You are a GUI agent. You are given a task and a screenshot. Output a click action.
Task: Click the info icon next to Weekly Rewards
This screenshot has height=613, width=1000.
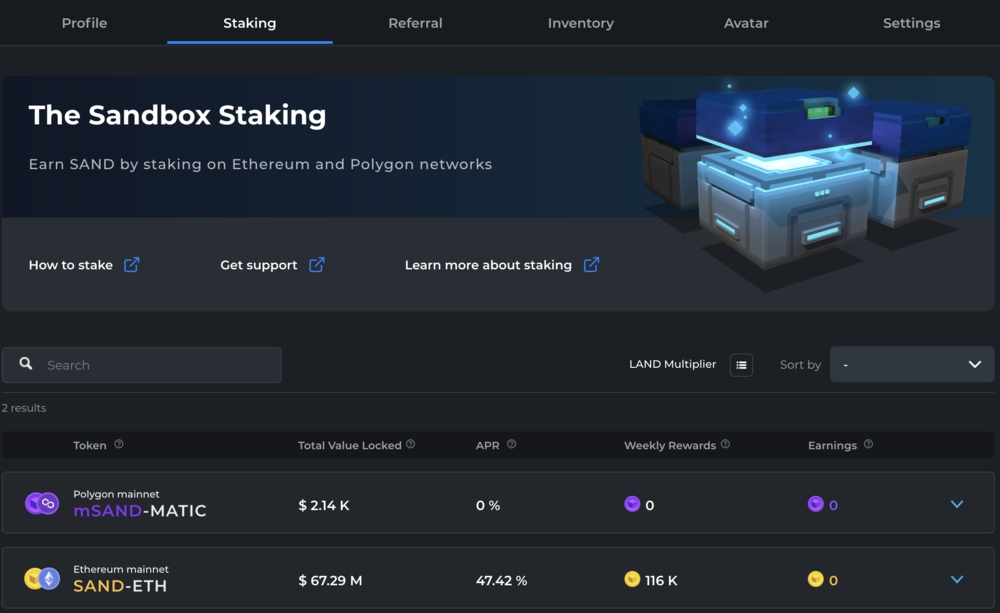pos(726,445)
